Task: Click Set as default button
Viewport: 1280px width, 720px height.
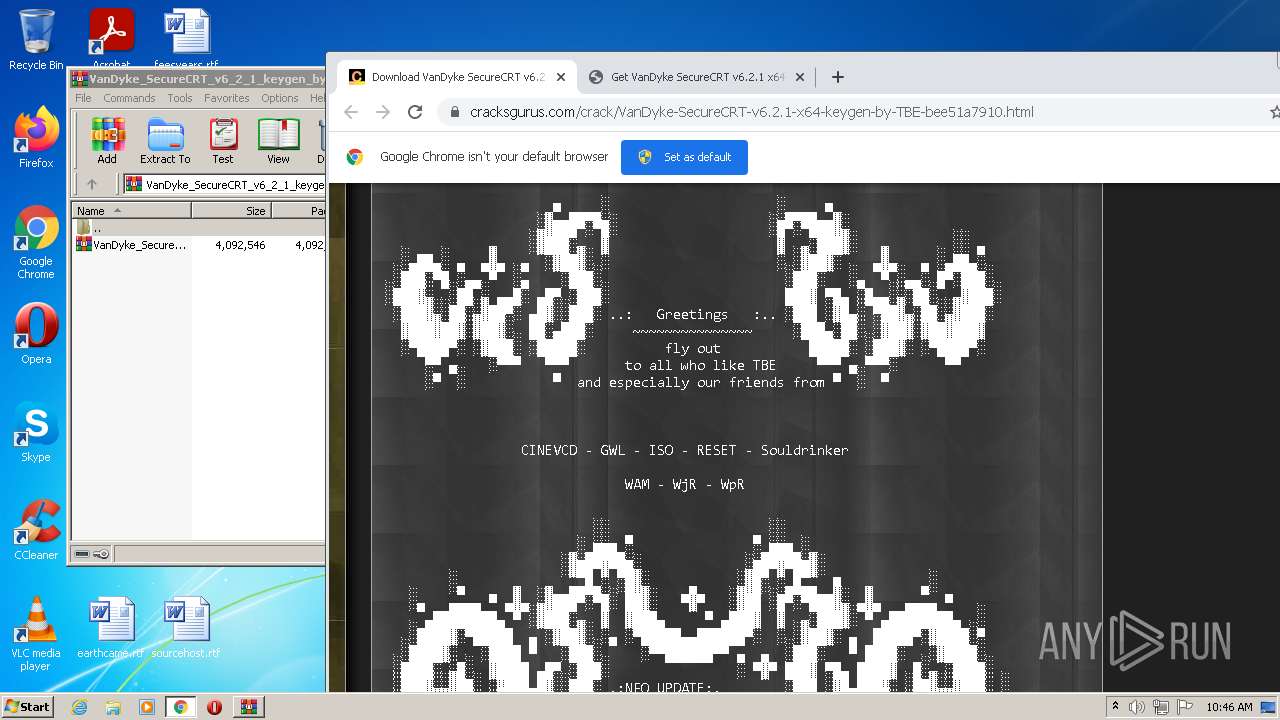Action: click(684, 157)
